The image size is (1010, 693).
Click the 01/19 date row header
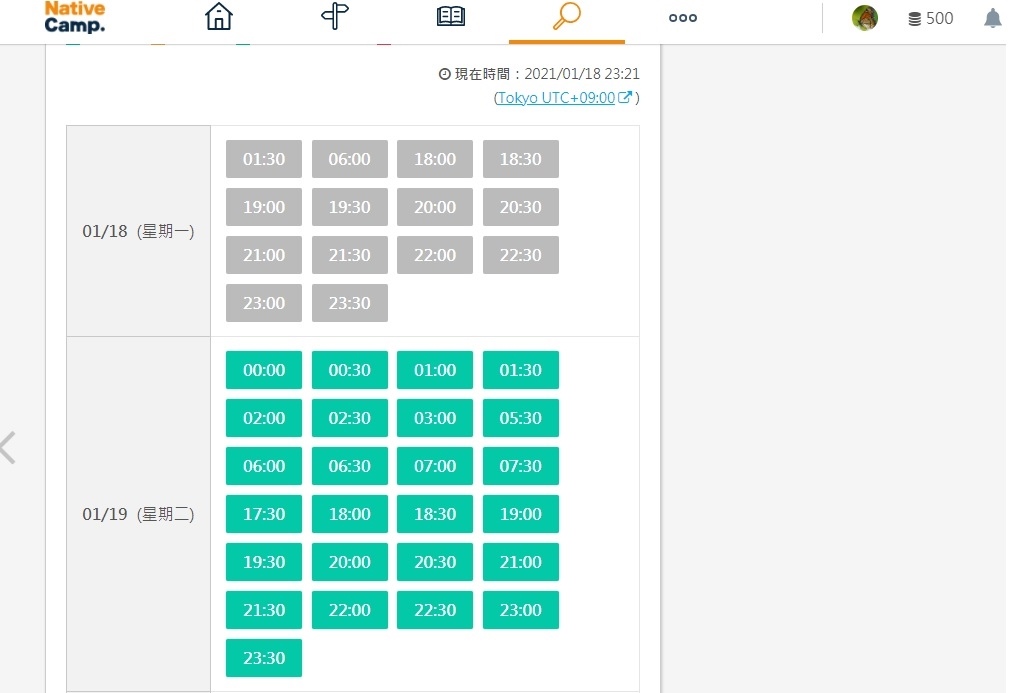pos(138,514)
